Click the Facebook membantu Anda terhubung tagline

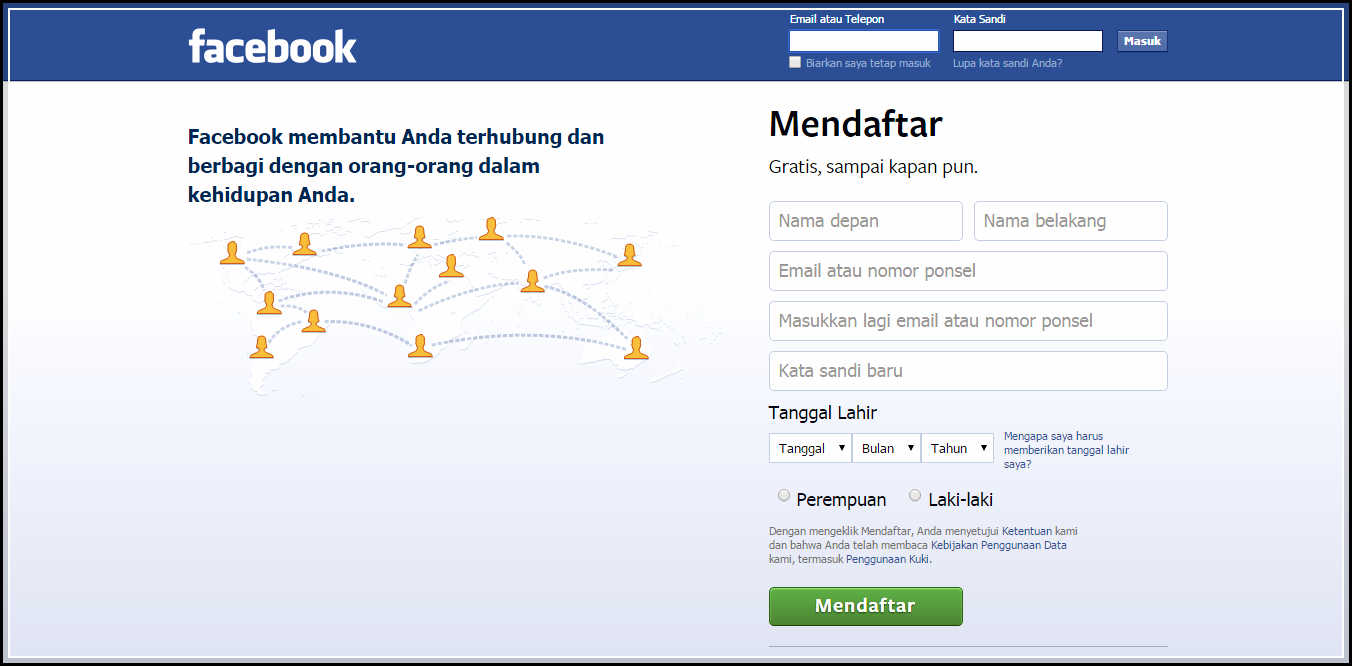pyautogui.click(x=396, y=165)
